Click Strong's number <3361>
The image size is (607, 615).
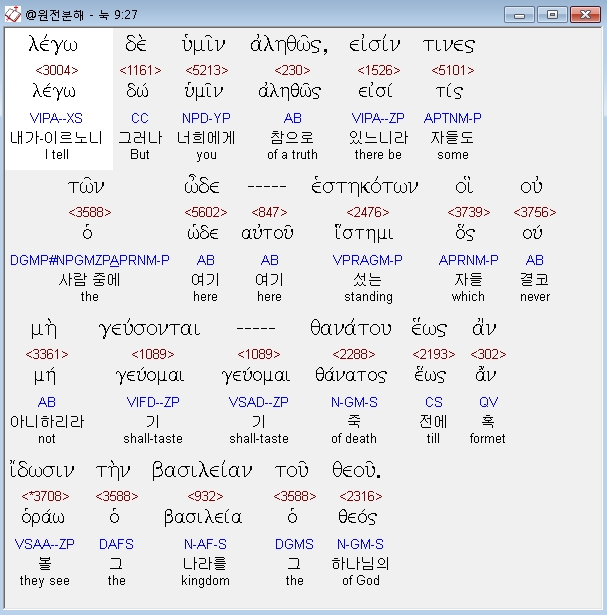point(47,354)
